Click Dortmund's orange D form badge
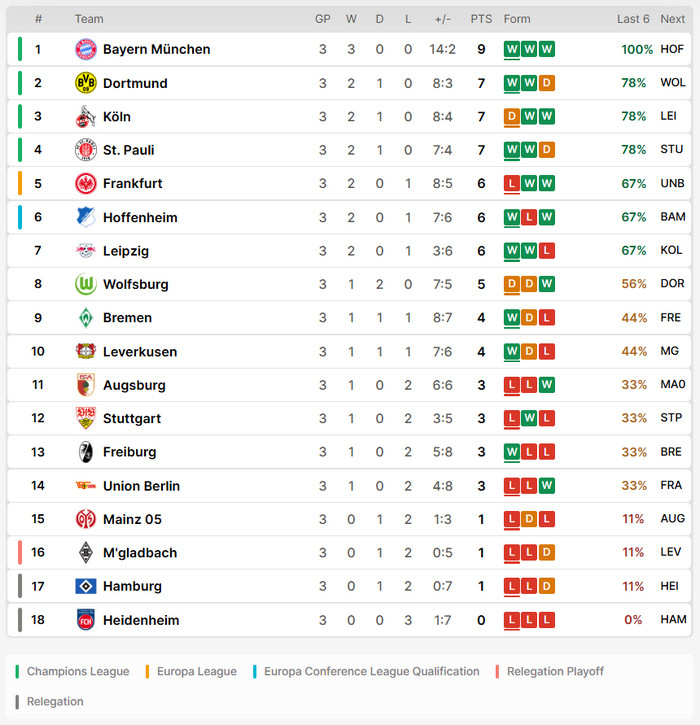Viewport: 700px width, 725px height. coord(546,83)
